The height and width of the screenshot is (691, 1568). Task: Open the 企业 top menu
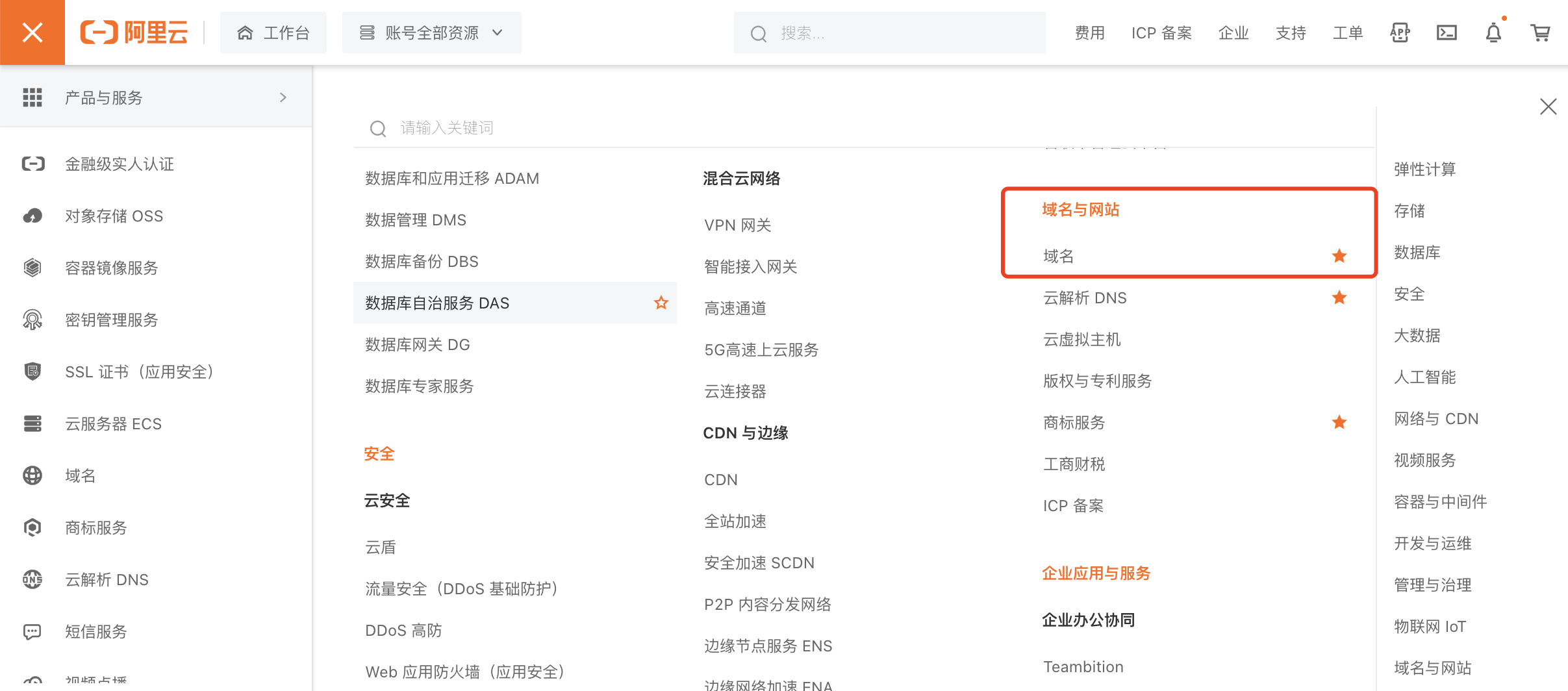click(1233, 32)
